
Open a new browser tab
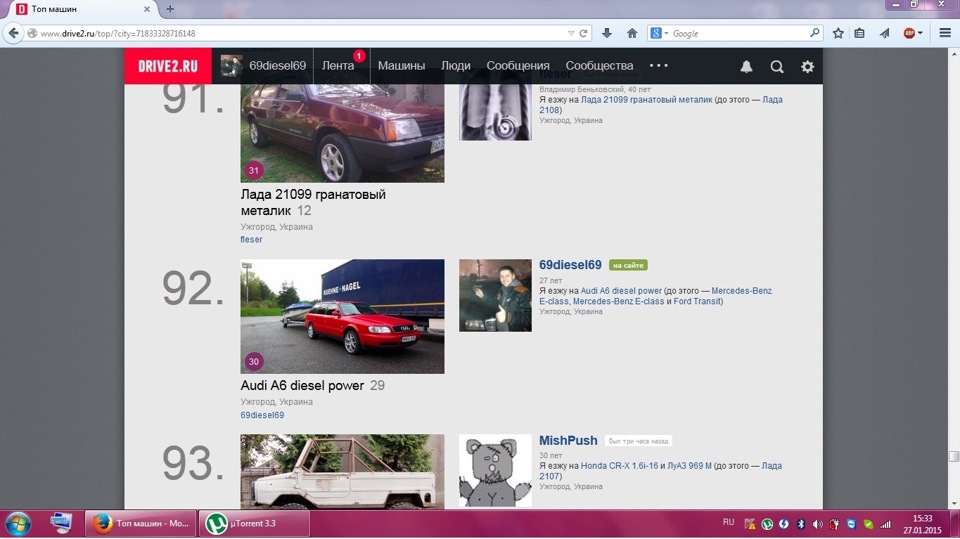click(x=170, y=9)
